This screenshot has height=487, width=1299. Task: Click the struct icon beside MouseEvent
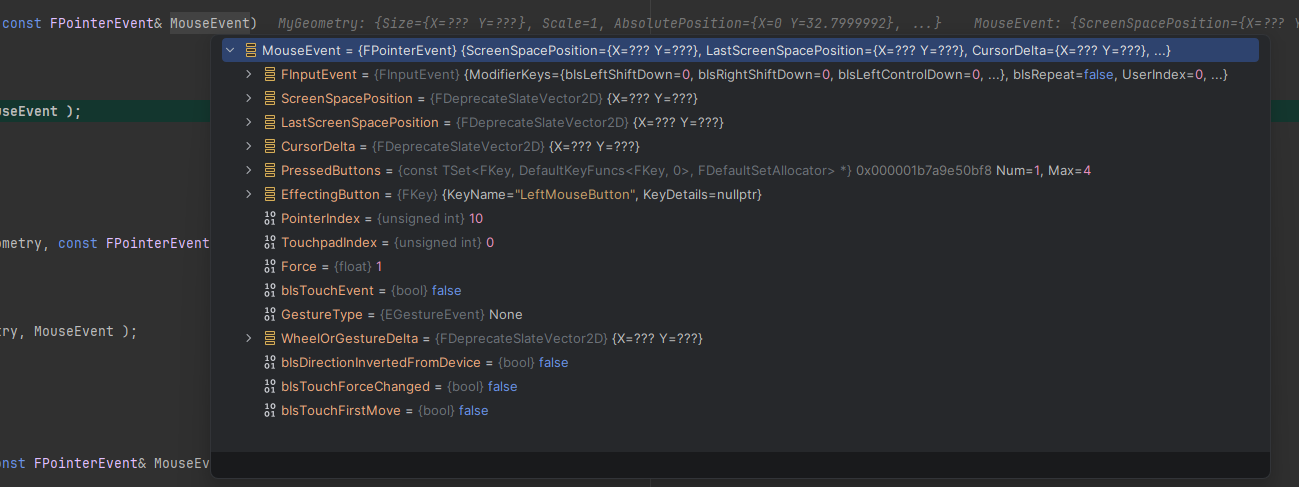click(250, 50)
